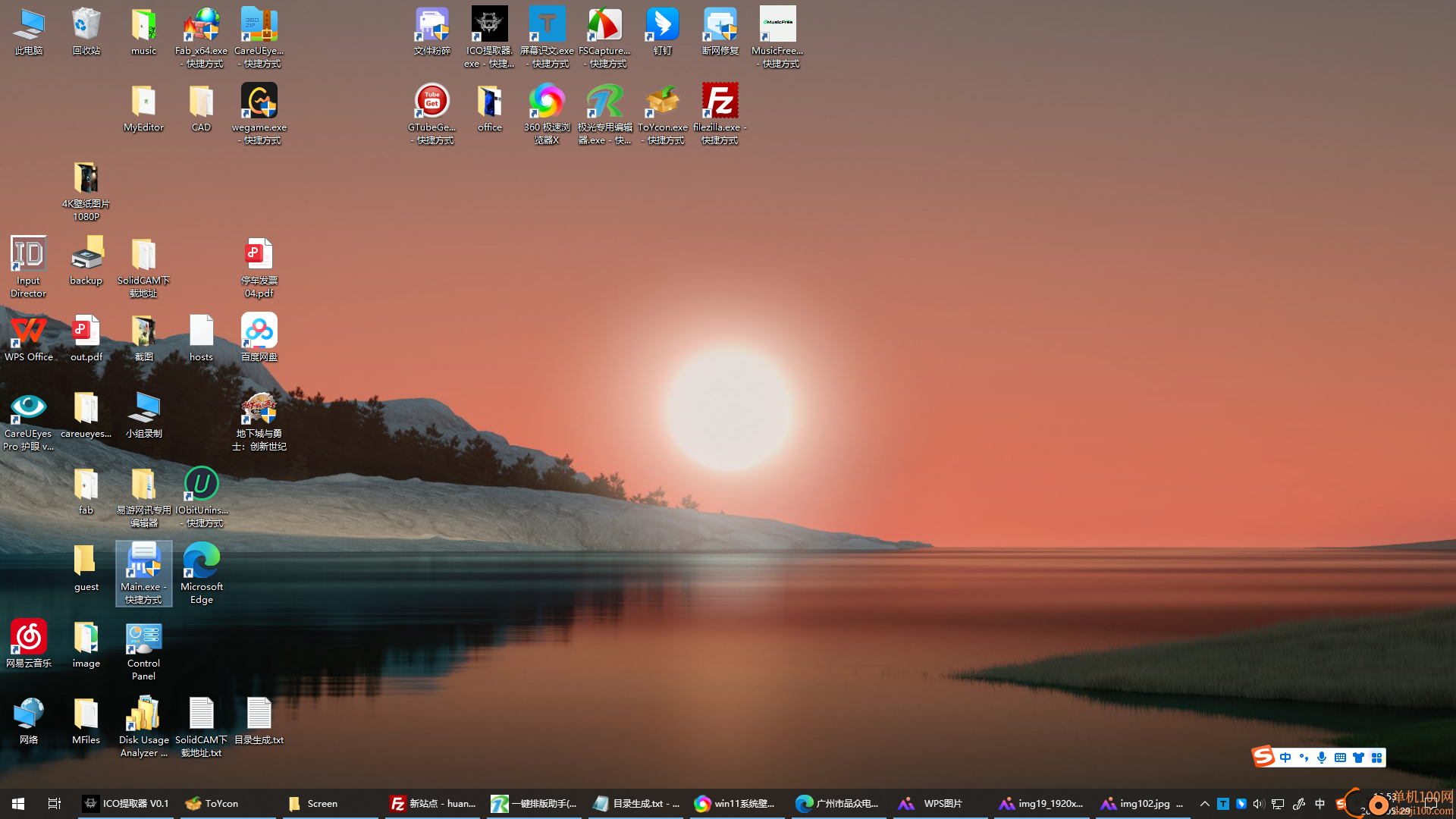Select the IObitUninstaller shortcut icon
The height and width of the screenshot is (819, 1456).
[201, 497]
